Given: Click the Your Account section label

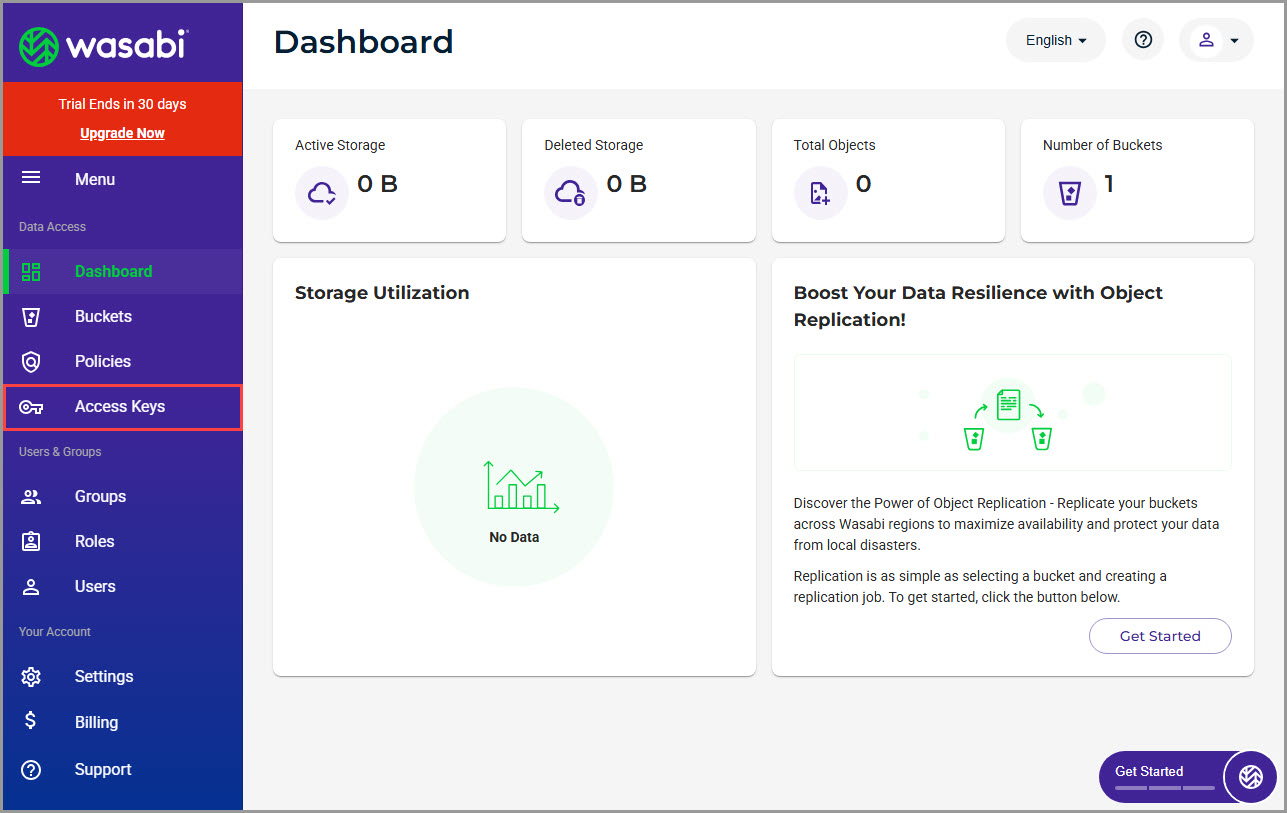Looking at the screenshot, I should [x=55, y=632].
